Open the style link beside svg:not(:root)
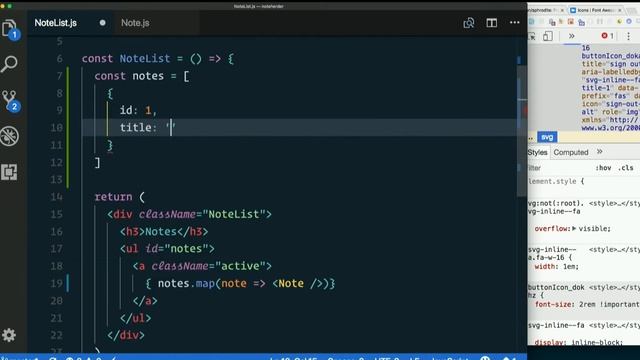This screenshot has height=360, width=640. [614, 203]
